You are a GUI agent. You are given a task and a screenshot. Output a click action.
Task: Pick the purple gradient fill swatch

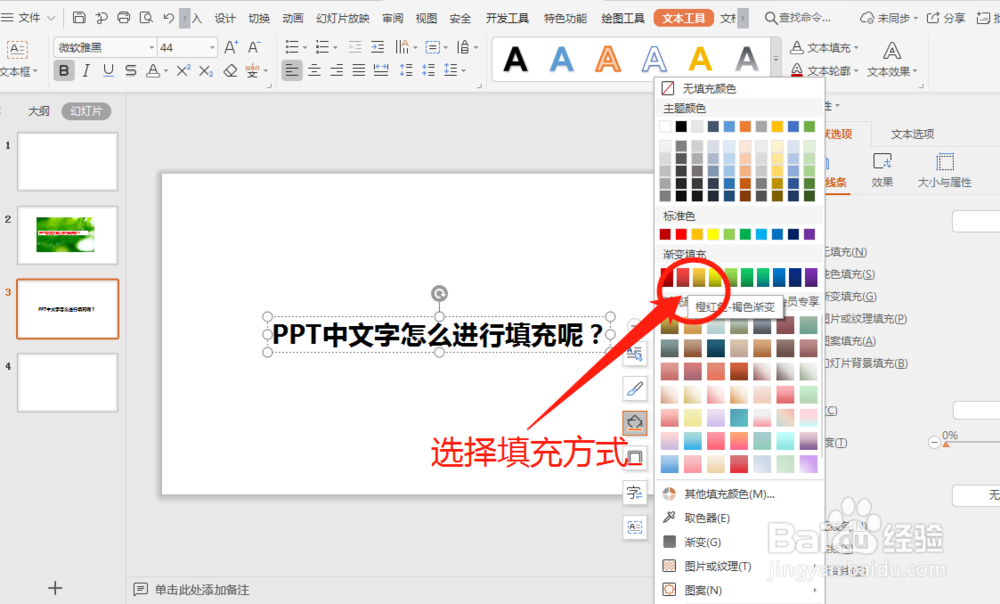[811, 277]
